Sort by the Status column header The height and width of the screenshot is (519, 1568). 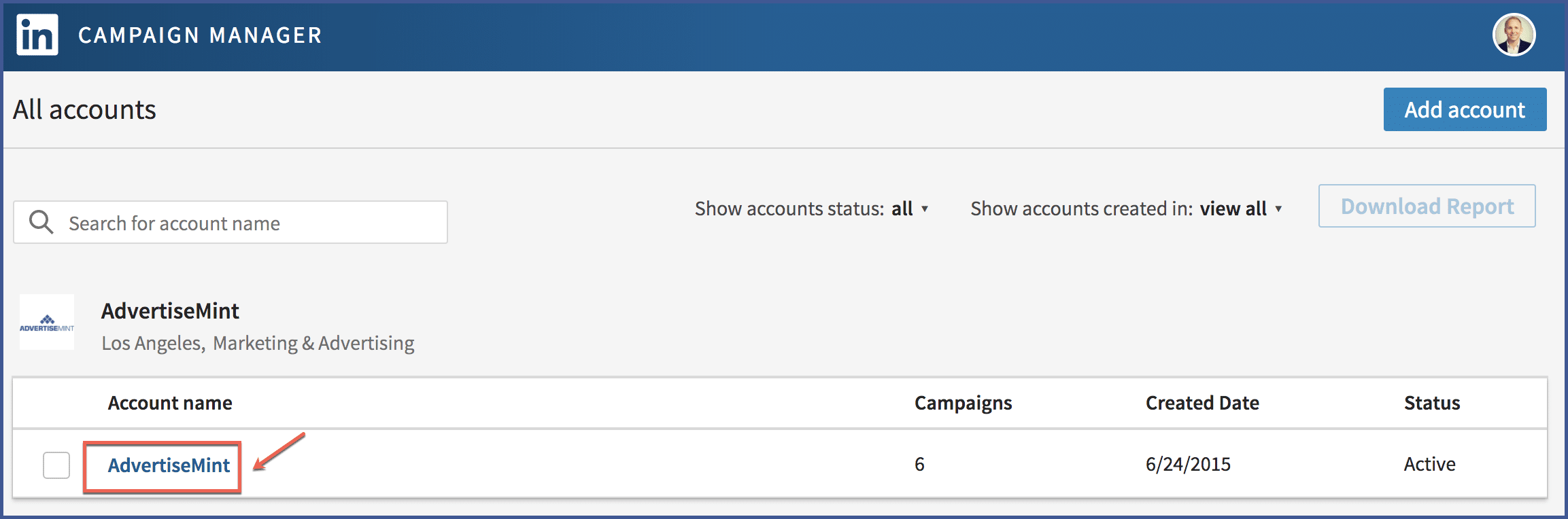coord(1432,403)
